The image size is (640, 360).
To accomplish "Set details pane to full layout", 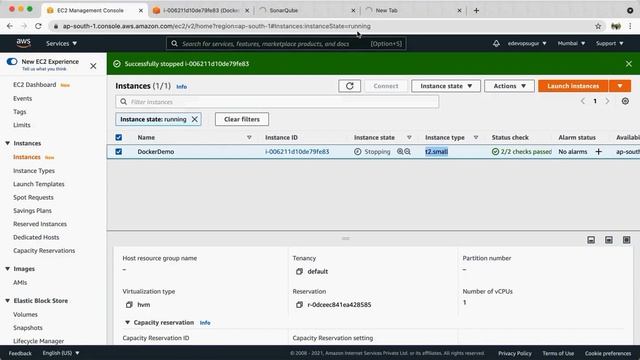I will pyautogui.click(x=627, y=240).
